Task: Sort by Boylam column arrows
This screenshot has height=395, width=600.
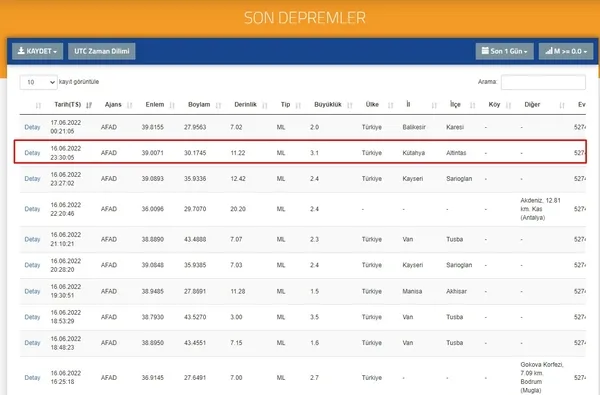Action: click(218, 105)
